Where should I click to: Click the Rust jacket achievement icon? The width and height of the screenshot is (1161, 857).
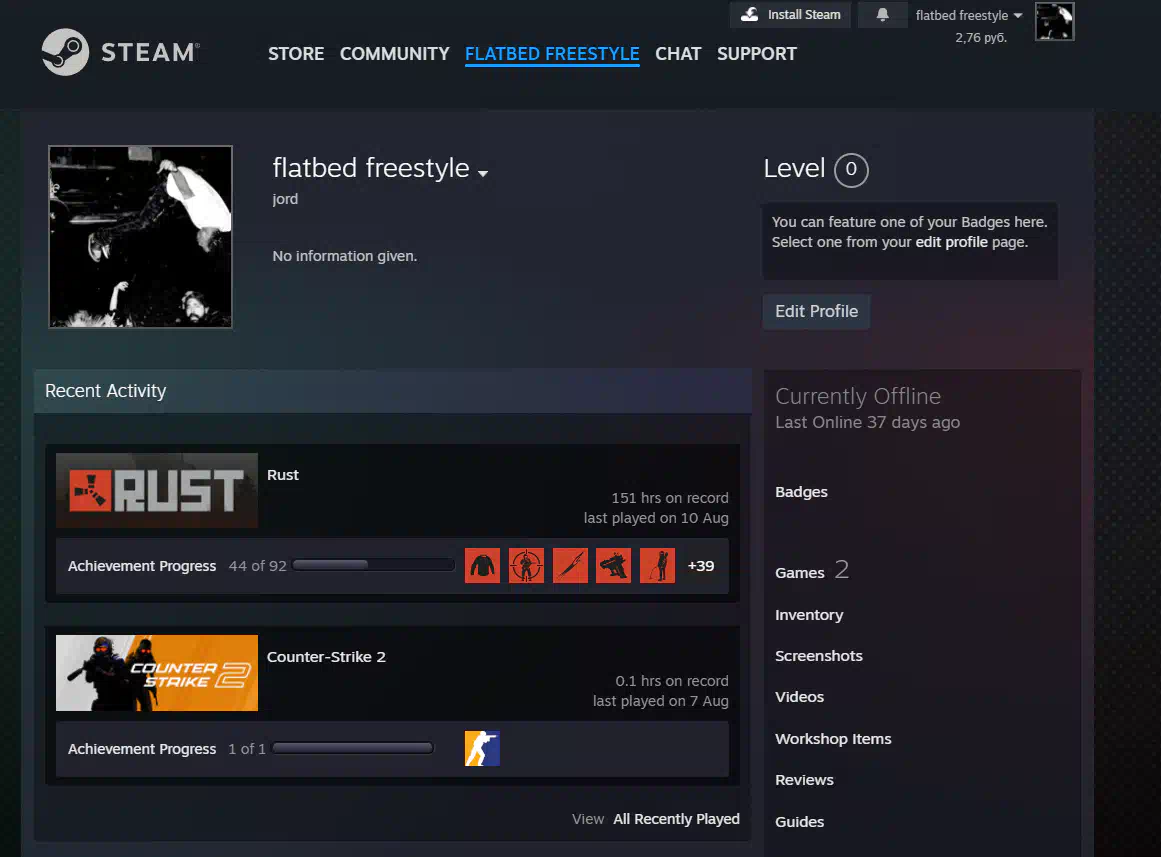[482, 566]
